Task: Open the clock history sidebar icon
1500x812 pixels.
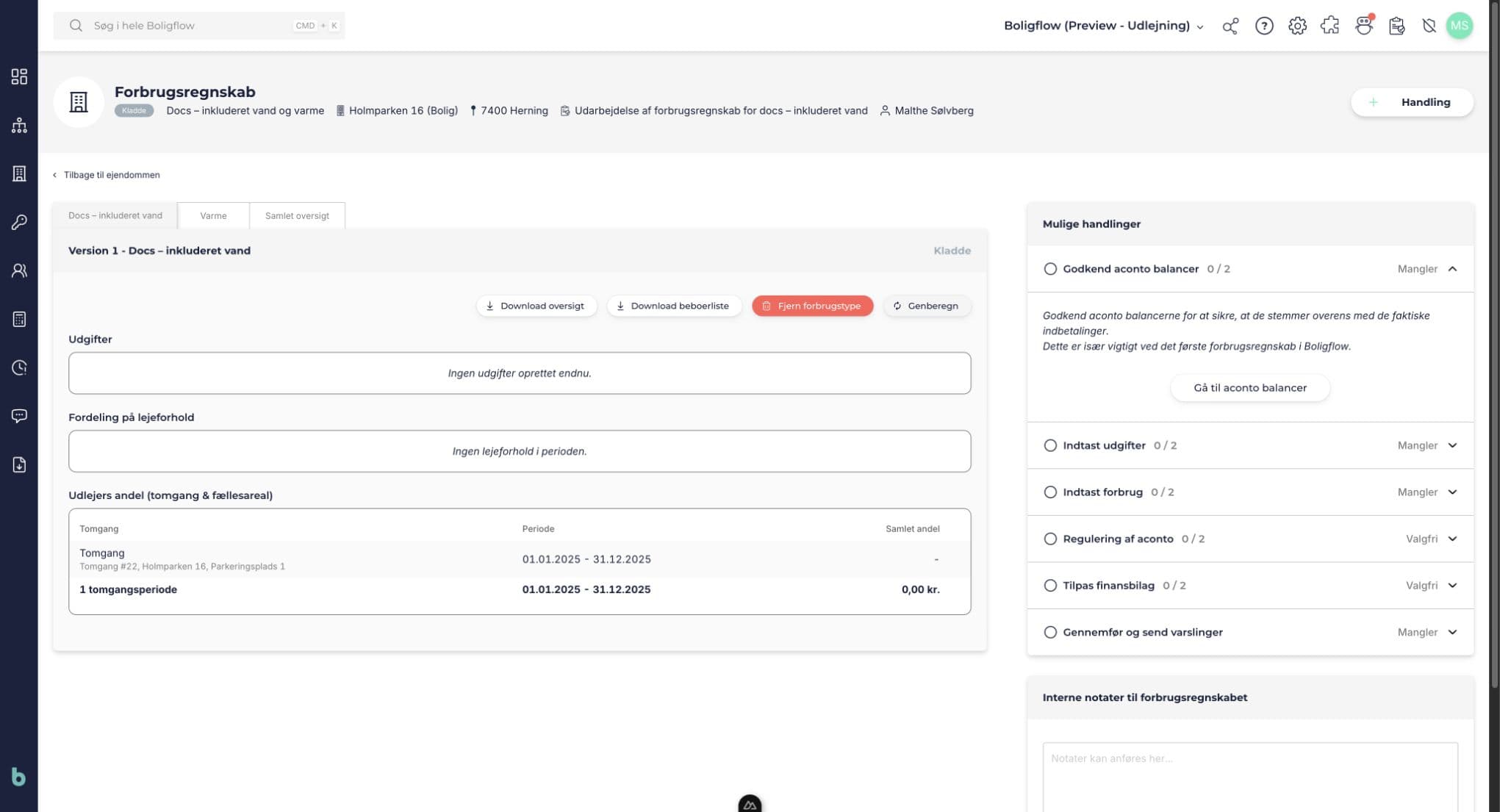Action: click(19, 367)
